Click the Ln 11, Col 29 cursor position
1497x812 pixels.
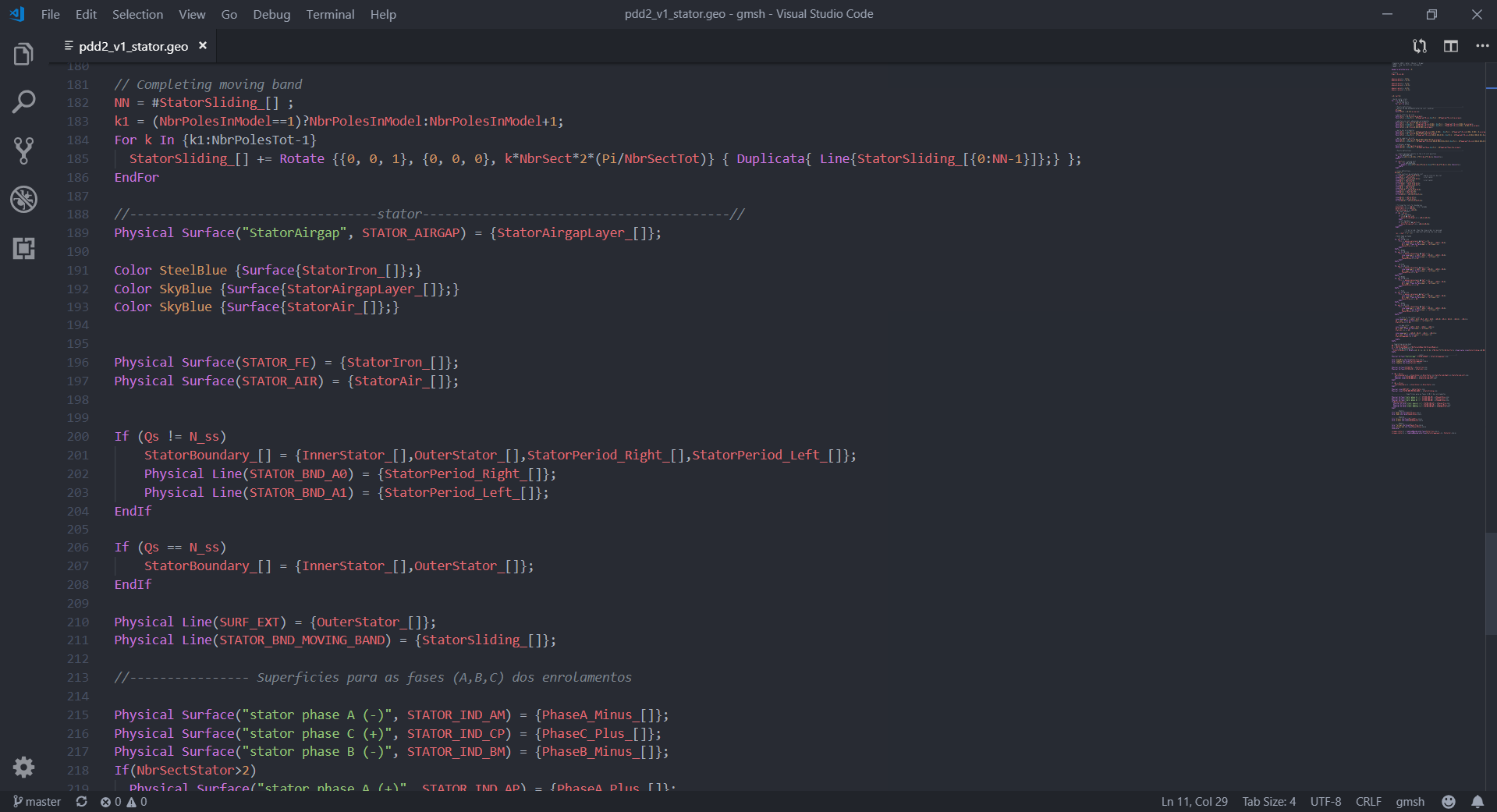(1194, 802)
